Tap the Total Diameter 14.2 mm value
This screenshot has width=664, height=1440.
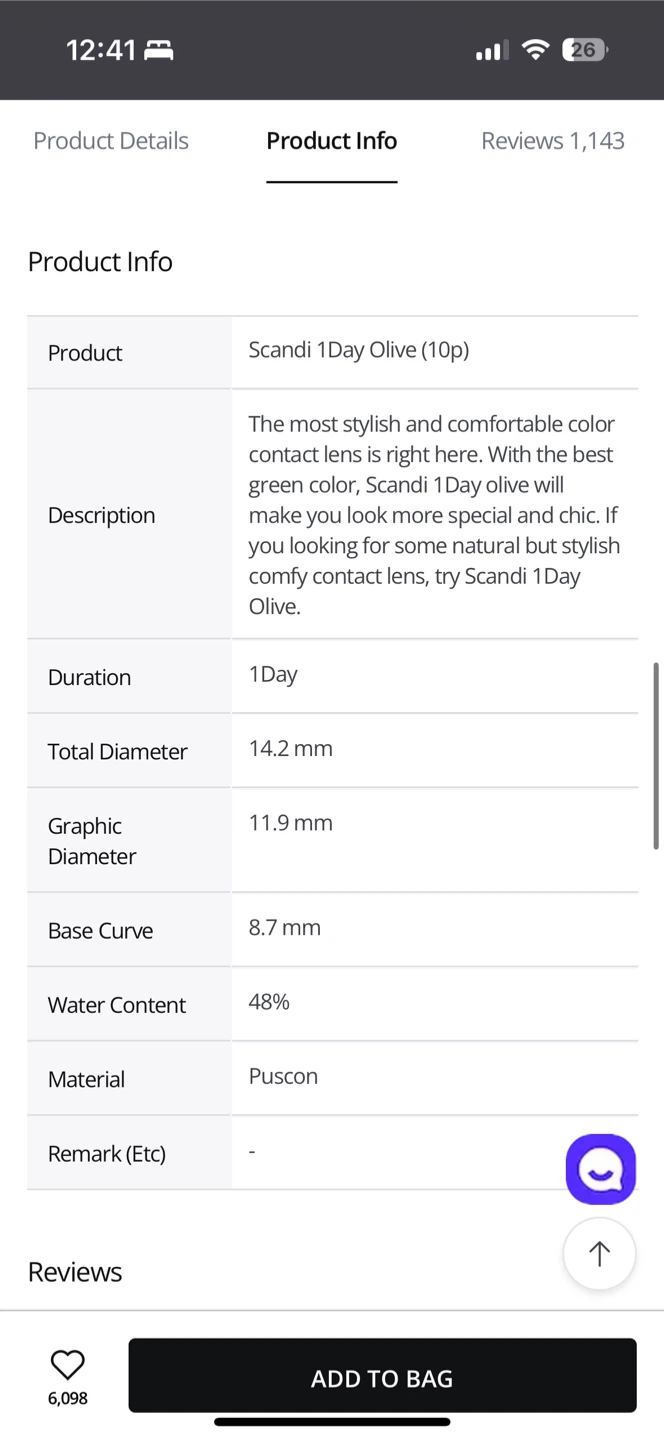[291, 749]
